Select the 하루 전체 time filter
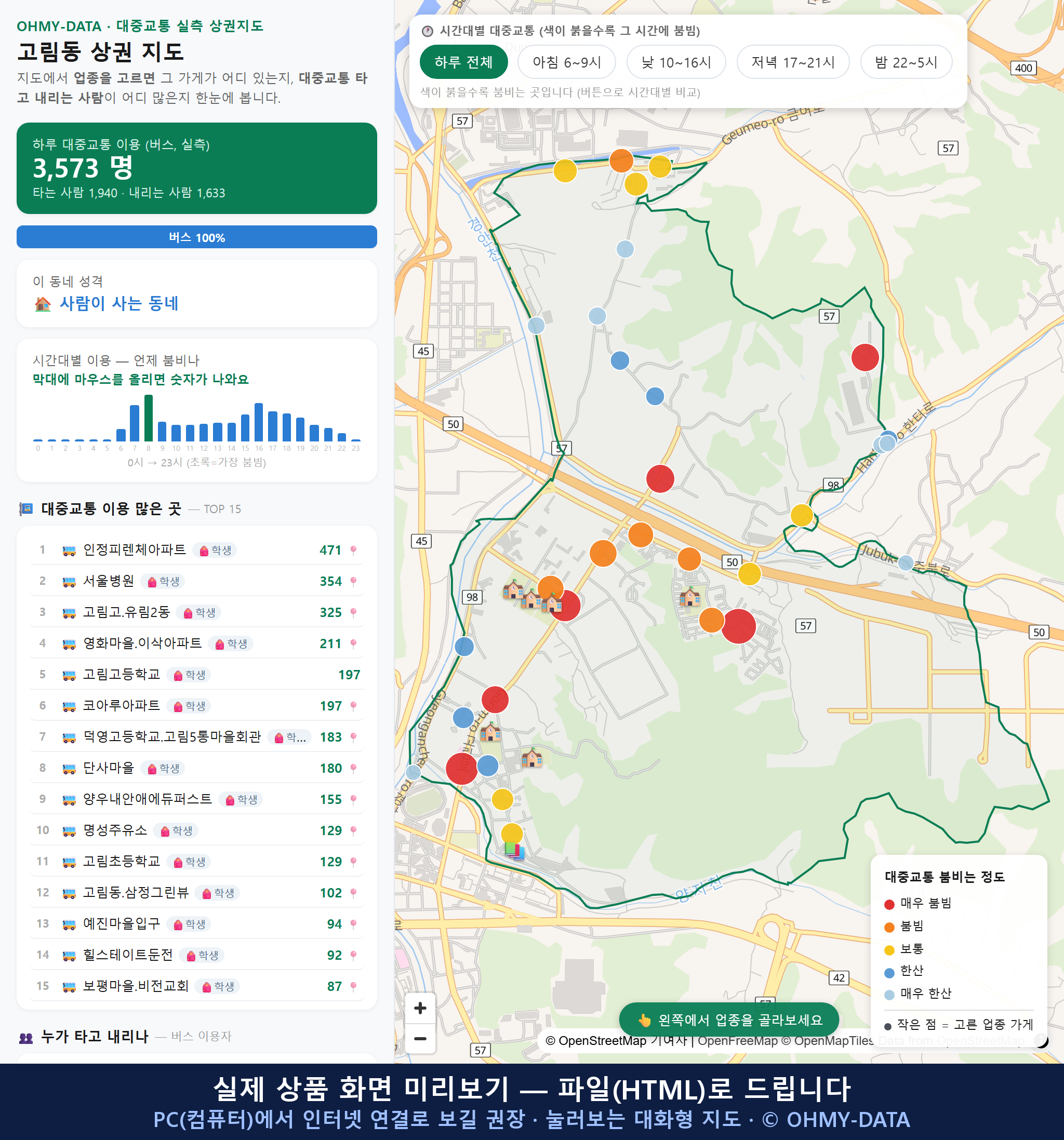Viewport: 1064px width, 1140px height. [463, 62]
